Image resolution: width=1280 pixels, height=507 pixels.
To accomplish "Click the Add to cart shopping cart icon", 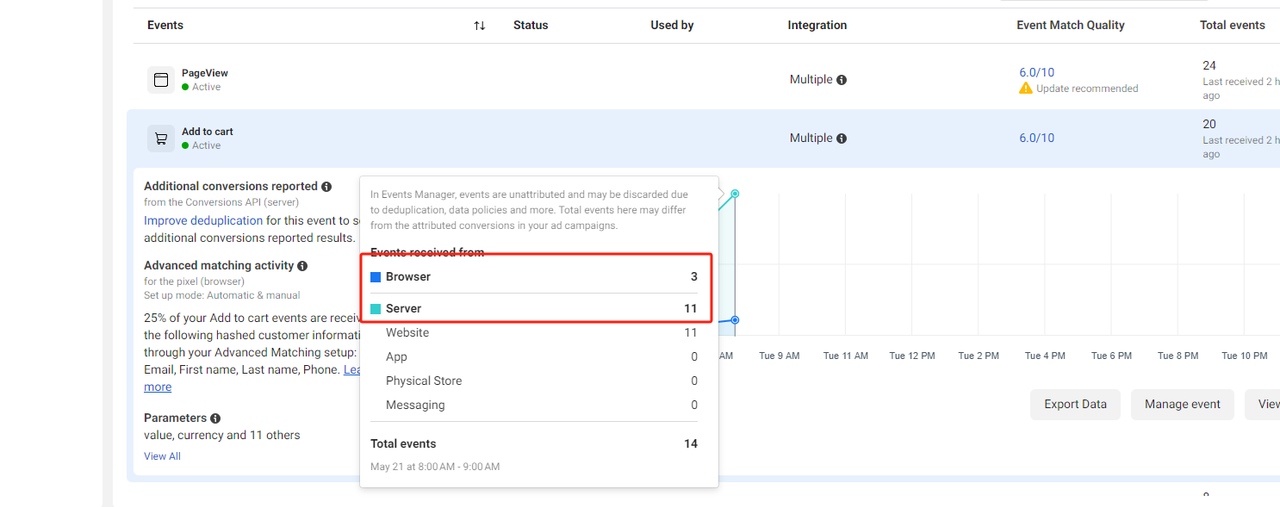I will click(161, 138).
